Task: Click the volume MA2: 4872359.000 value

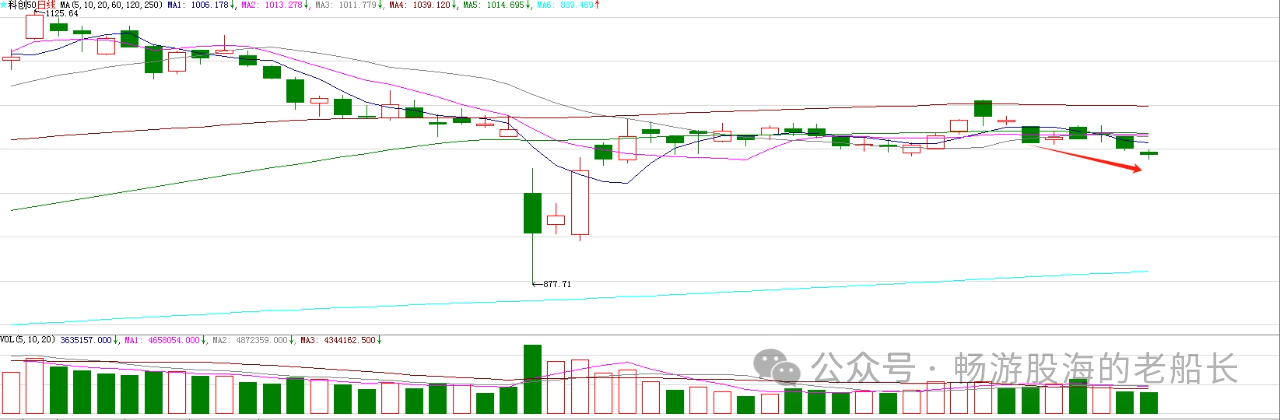Action: click(x=249, y=340)
